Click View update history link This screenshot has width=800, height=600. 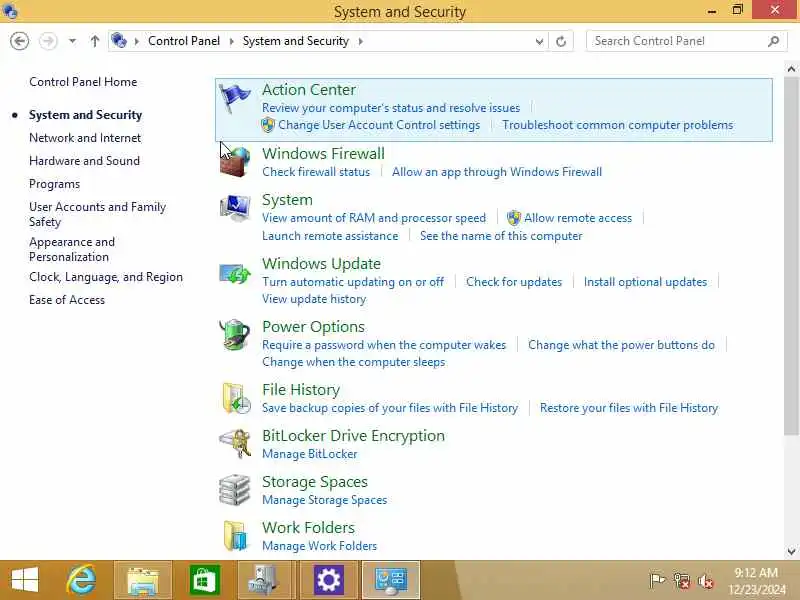point(314,299)
